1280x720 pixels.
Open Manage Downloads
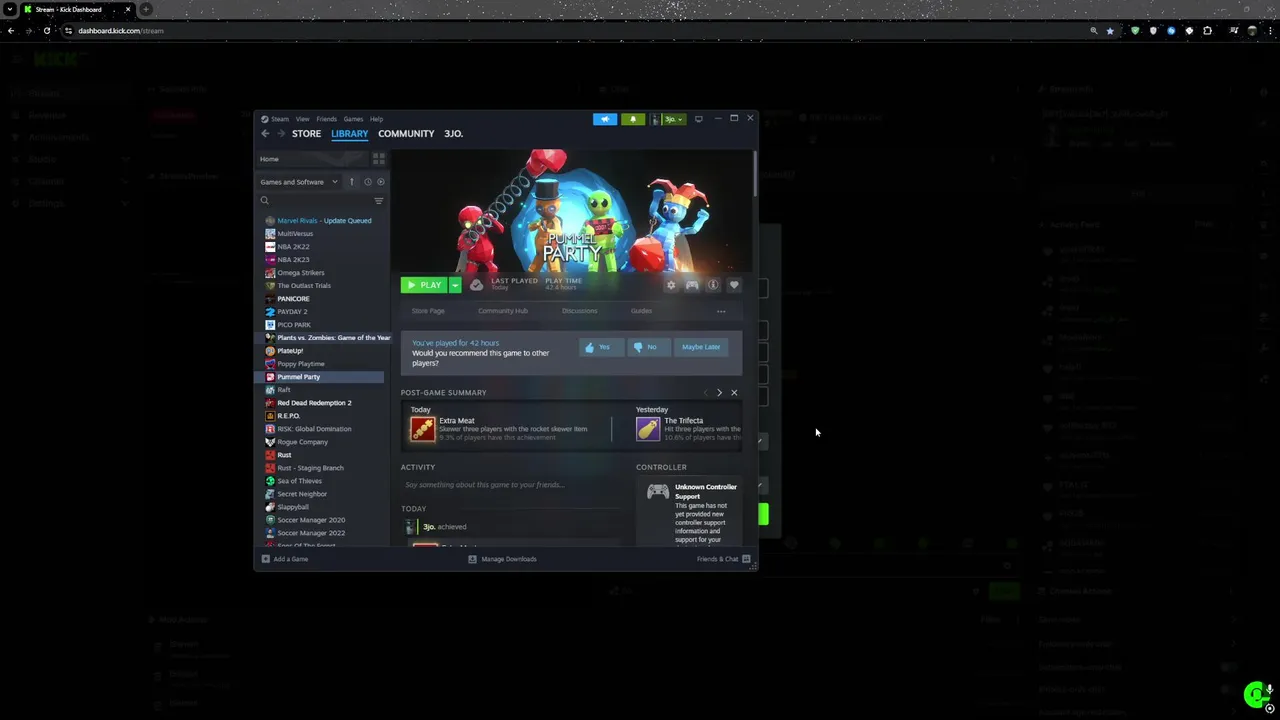pyautogui.click(x=502, y=559)
